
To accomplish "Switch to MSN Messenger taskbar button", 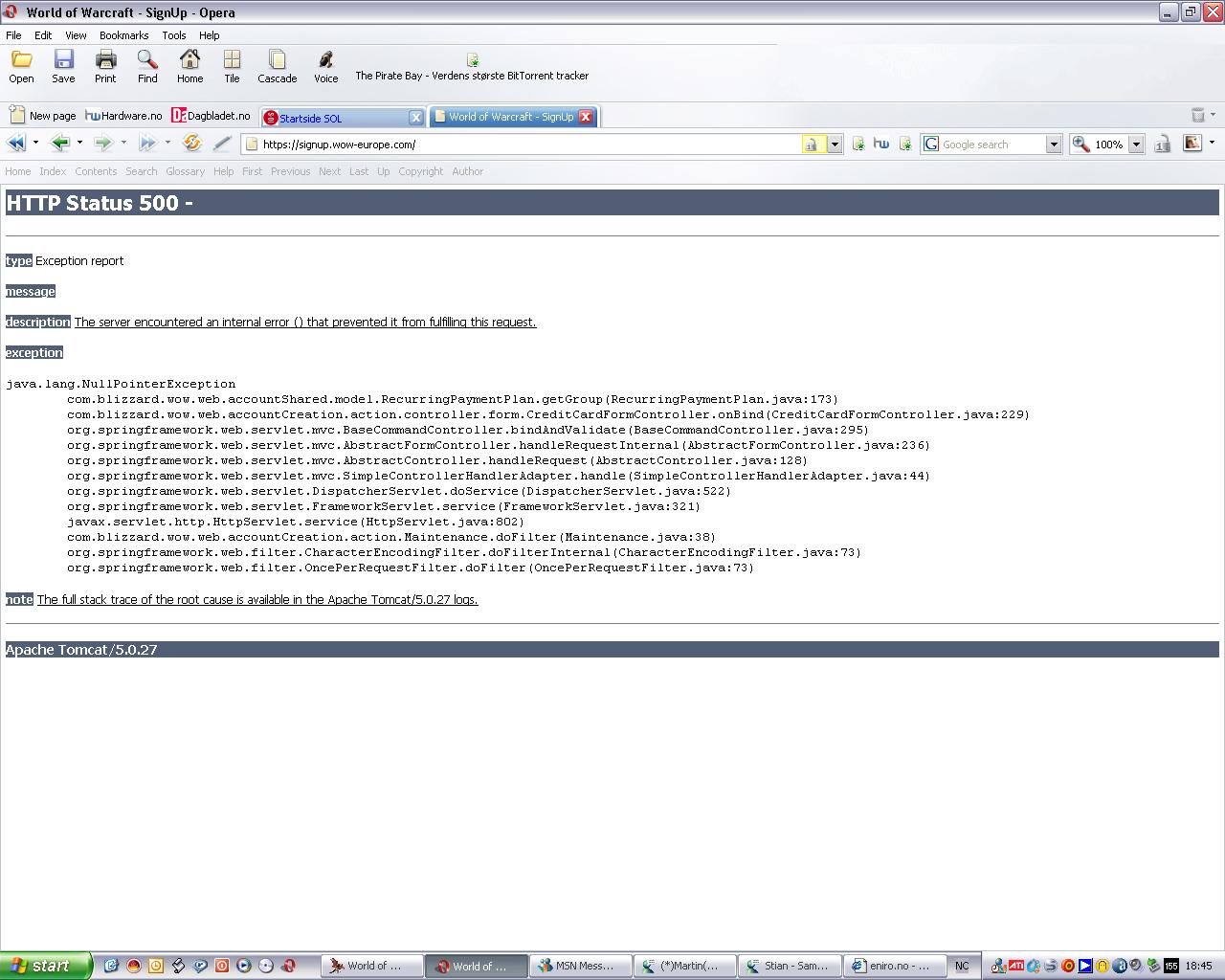I will tap(579, 966).
